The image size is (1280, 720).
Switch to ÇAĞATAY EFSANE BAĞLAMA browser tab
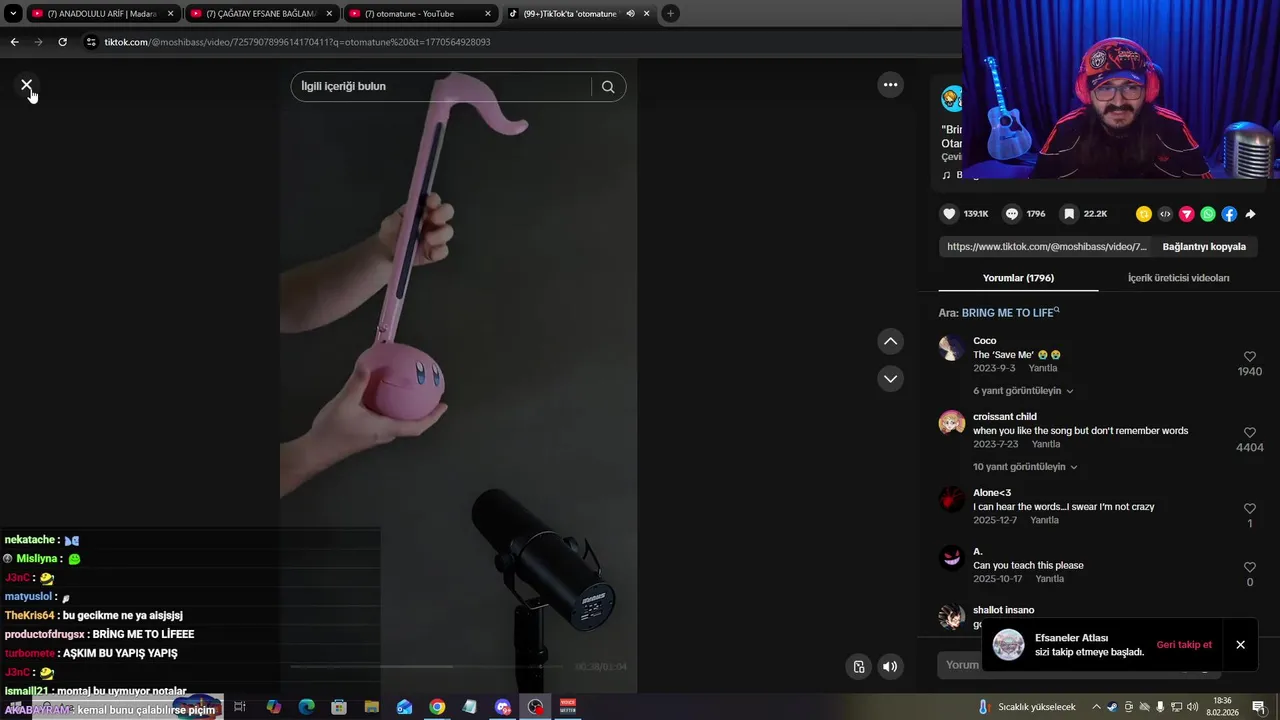[261, 14]
